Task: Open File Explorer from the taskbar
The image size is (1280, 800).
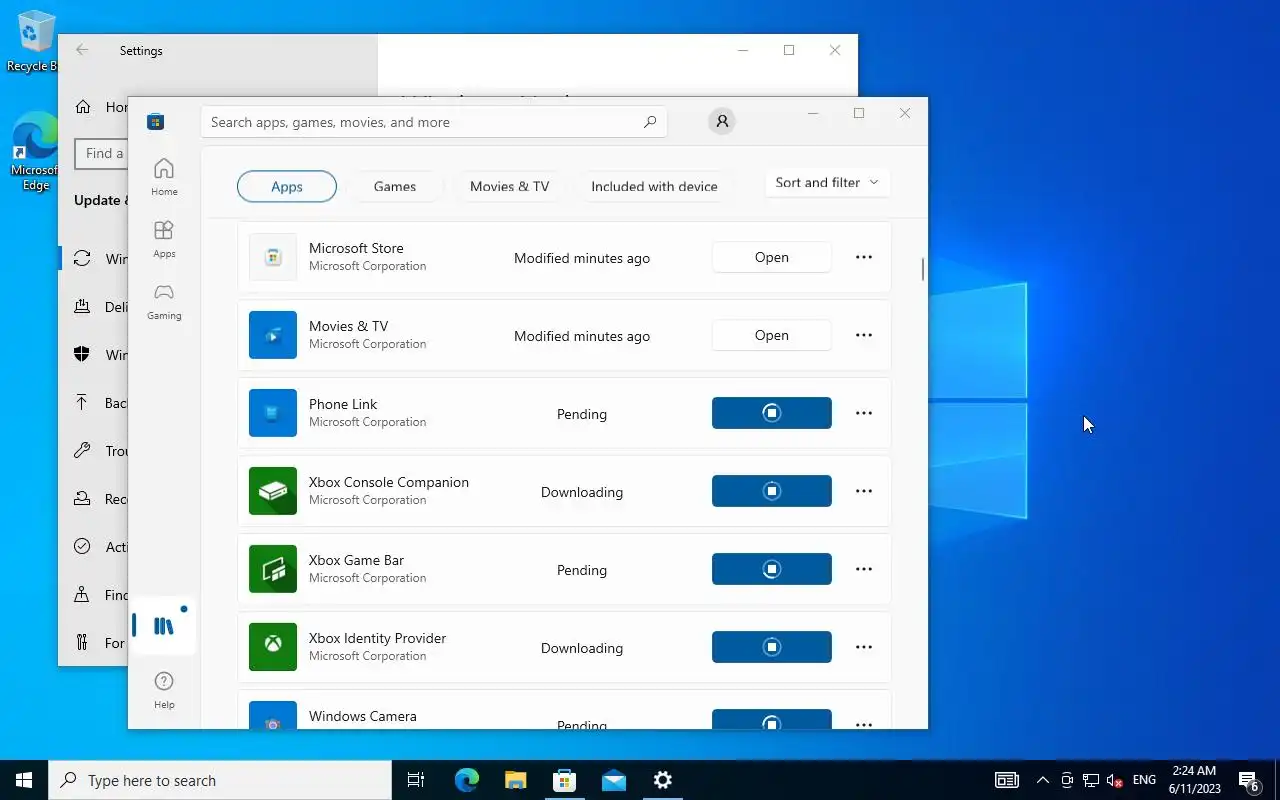Action: [515, 780]
